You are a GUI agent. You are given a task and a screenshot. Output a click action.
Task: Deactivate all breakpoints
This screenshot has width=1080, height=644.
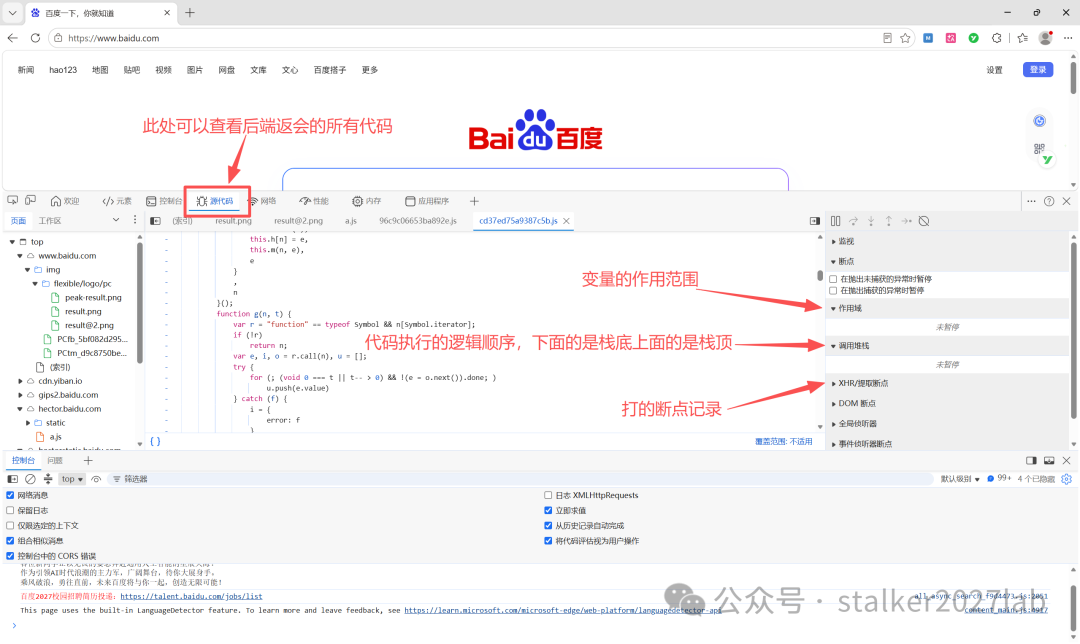924,221
